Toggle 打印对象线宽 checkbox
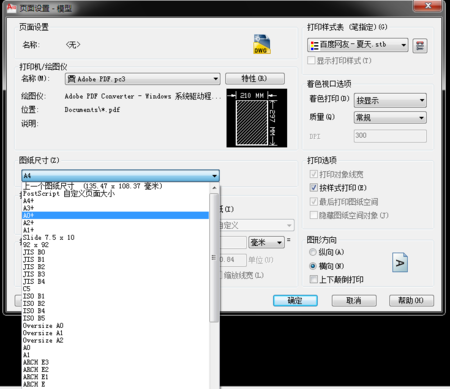 pyautogui.click(x=313, y=174)
